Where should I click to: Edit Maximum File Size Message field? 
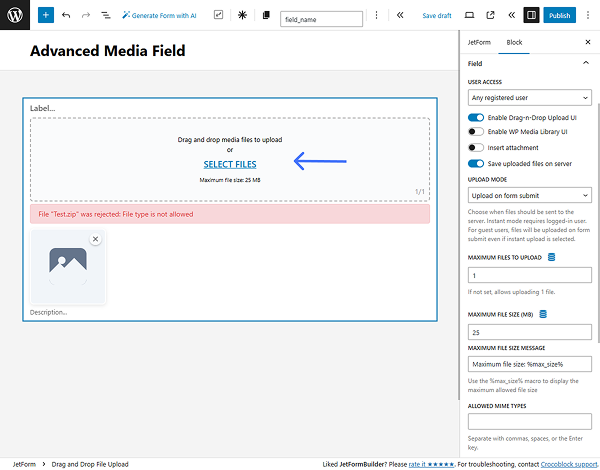[530, 364]
